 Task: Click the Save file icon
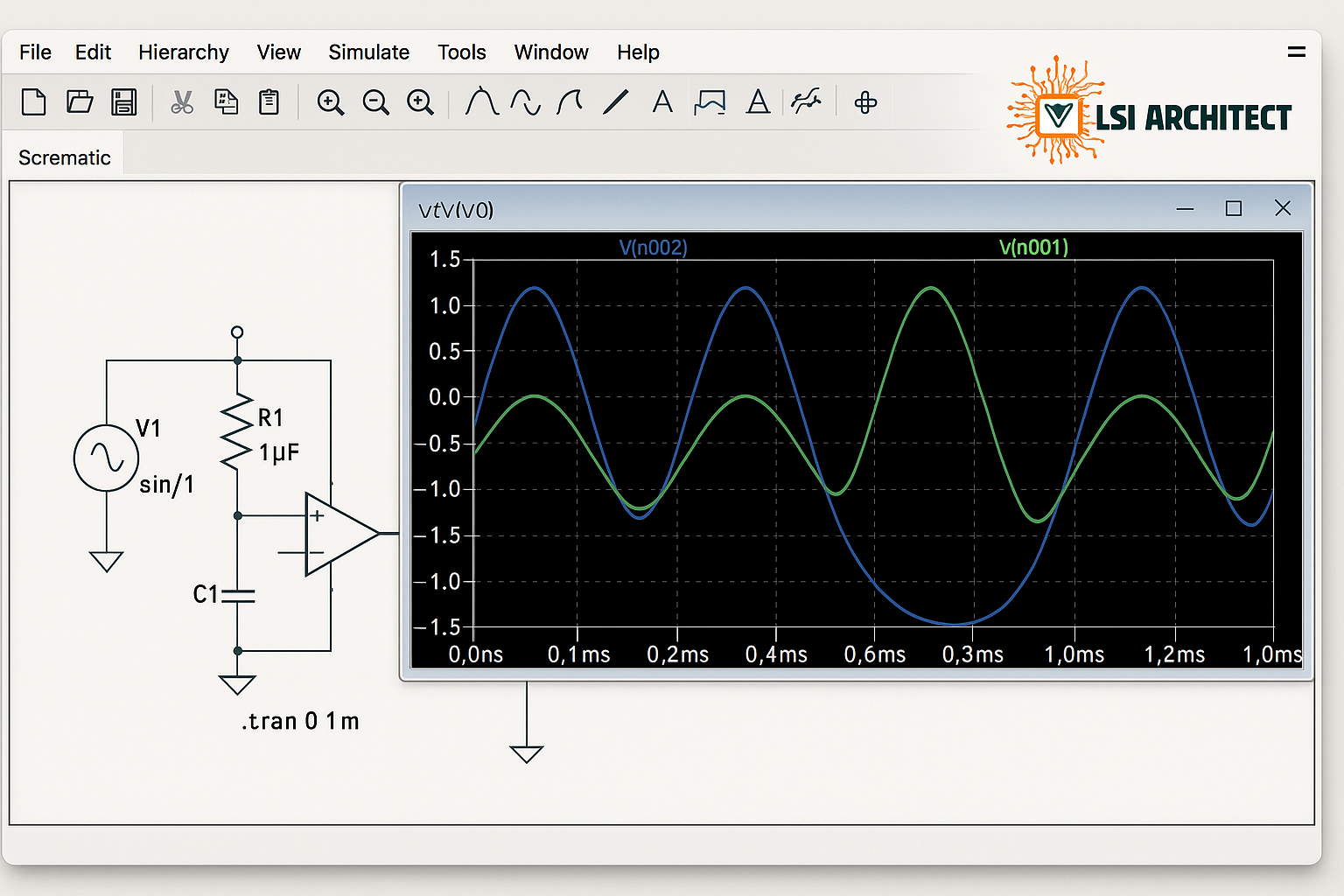(123, 102)
